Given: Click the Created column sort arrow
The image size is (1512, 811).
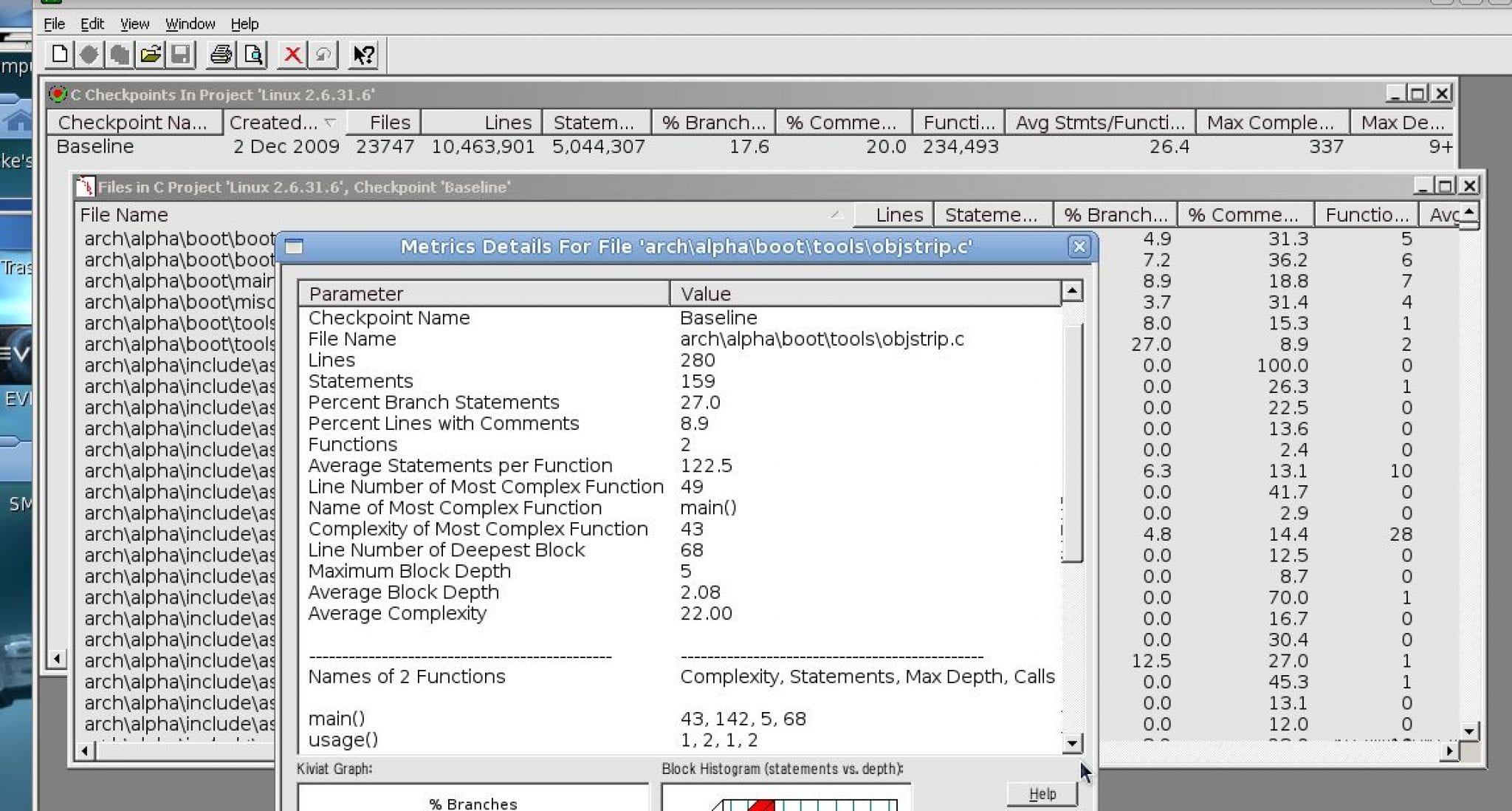Looking at the screenshot, I should (x=330, y=122).
